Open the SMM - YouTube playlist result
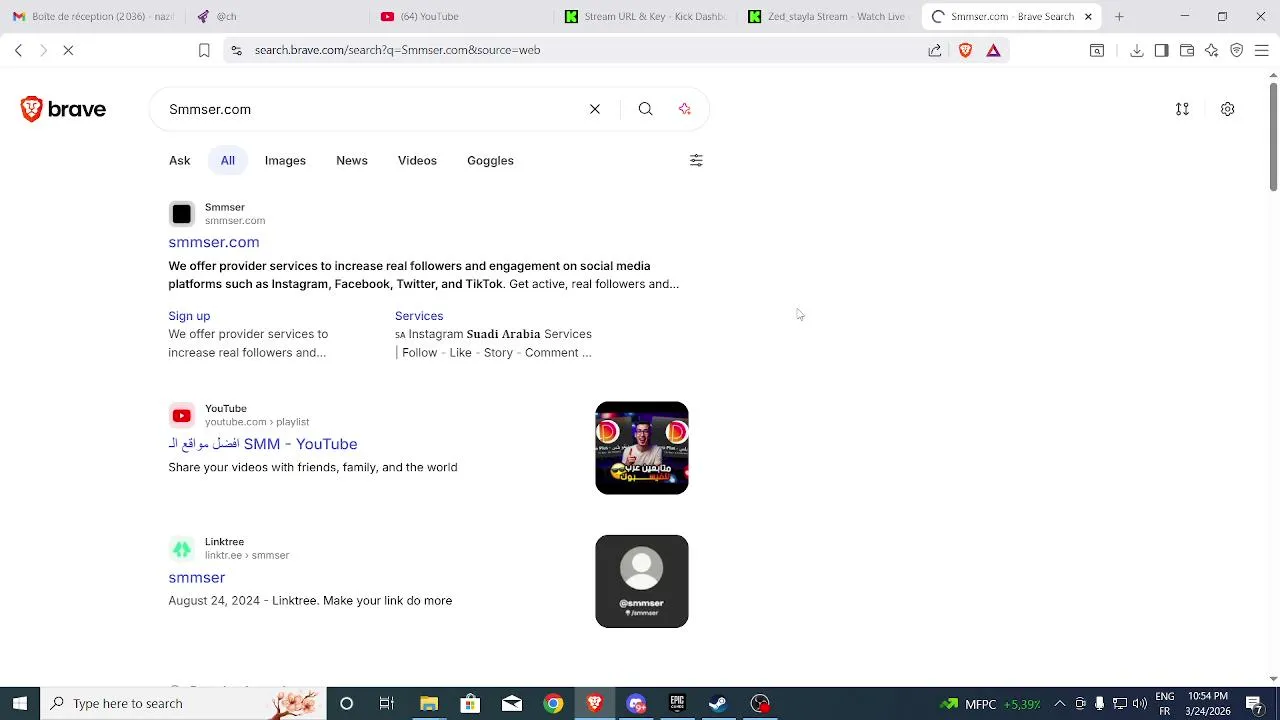This screenshot has height=720, width=1280. (x=263, y=444)
